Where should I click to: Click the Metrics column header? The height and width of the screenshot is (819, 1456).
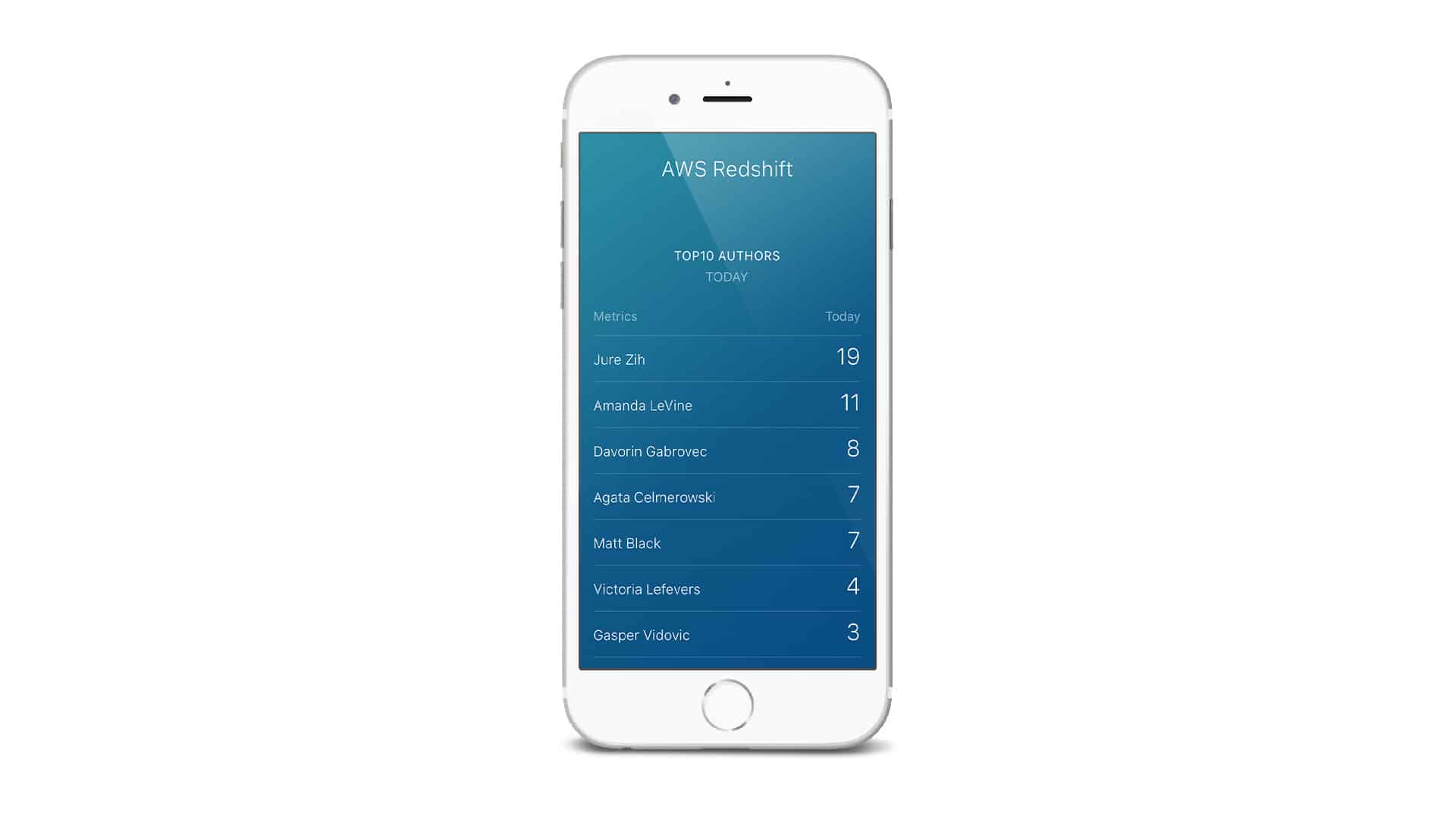pos(614,316)
